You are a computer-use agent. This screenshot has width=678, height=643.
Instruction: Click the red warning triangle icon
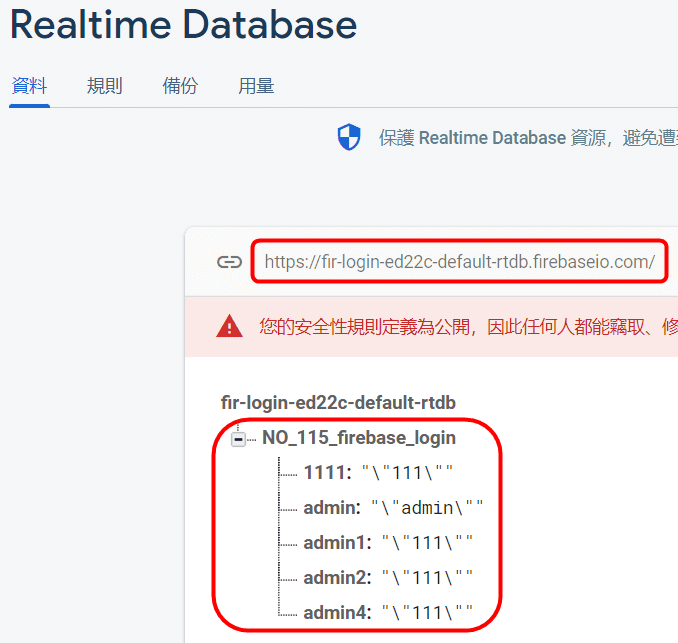tap(229, 326)
